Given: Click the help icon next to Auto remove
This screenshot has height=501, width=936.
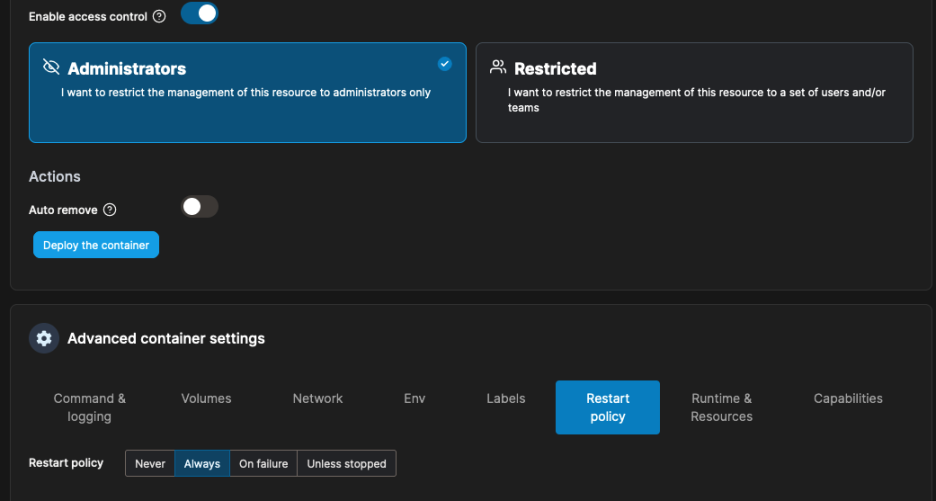Looking at the screenshot, I should (x=110, y=210).
